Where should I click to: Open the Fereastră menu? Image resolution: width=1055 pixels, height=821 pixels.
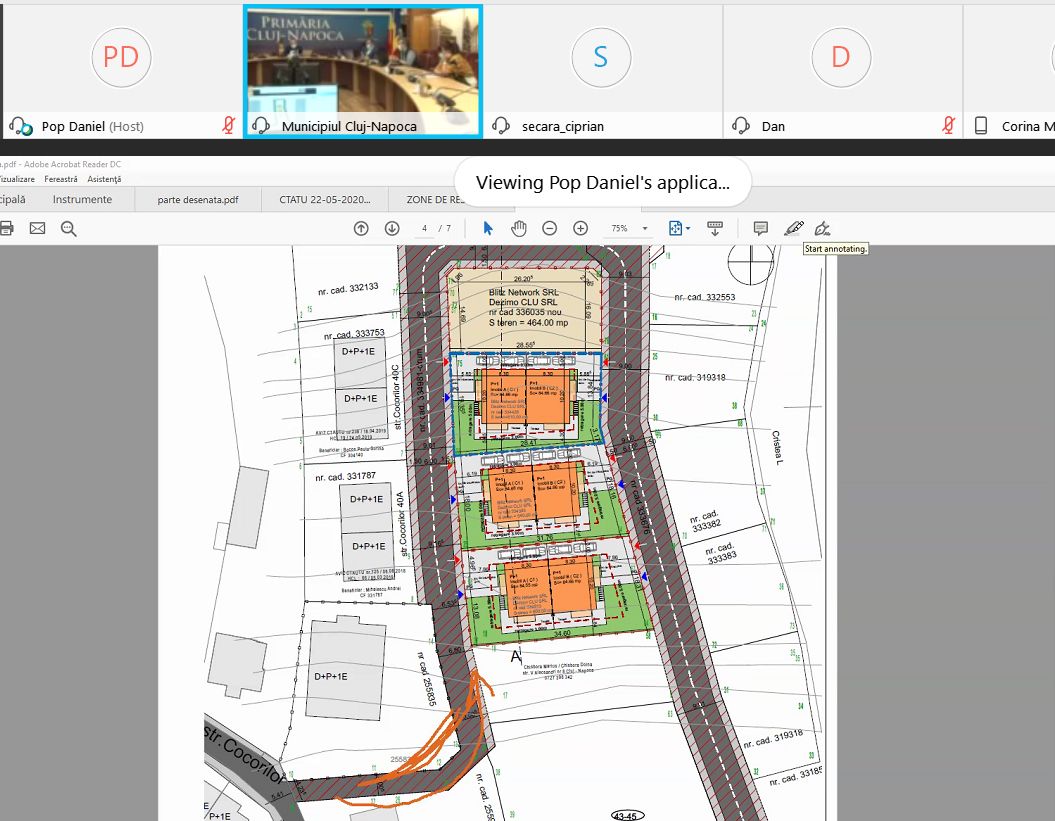(60, 179)
